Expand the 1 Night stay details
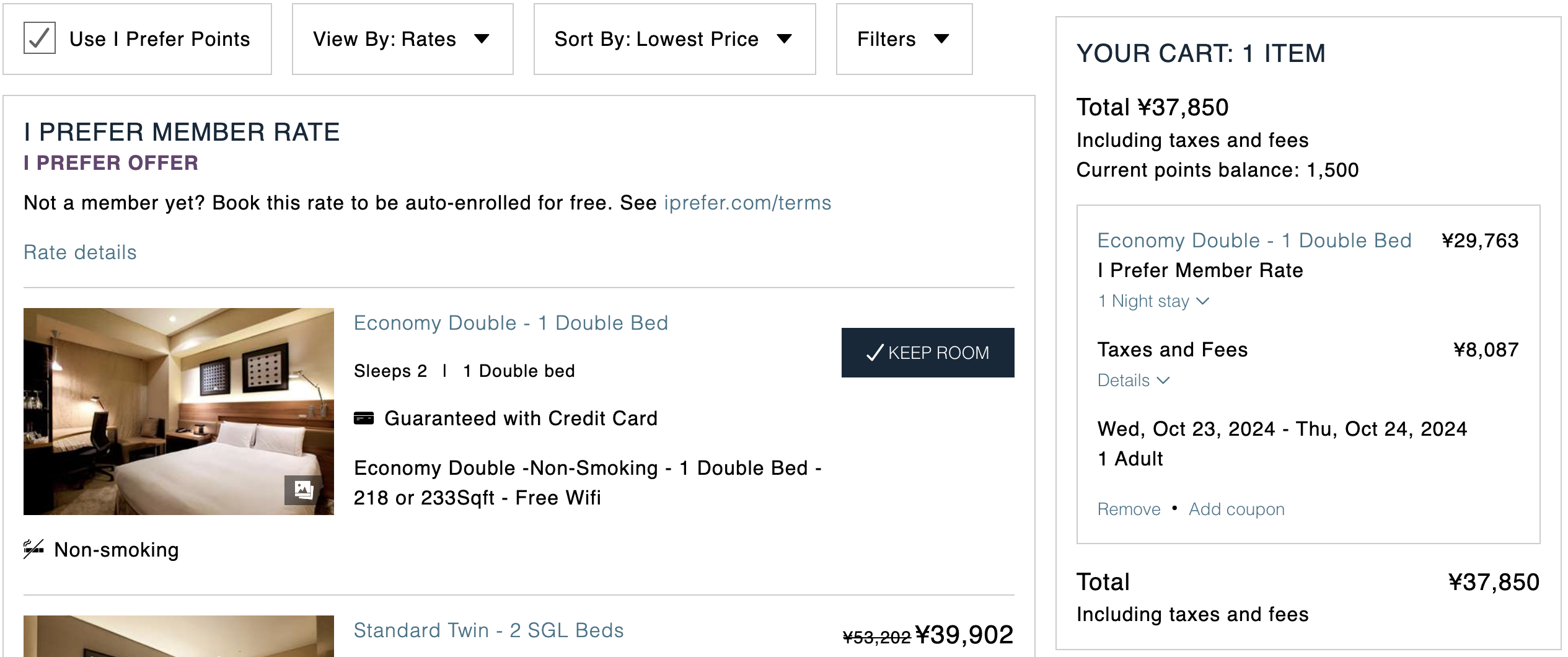 click(1153, 301)
